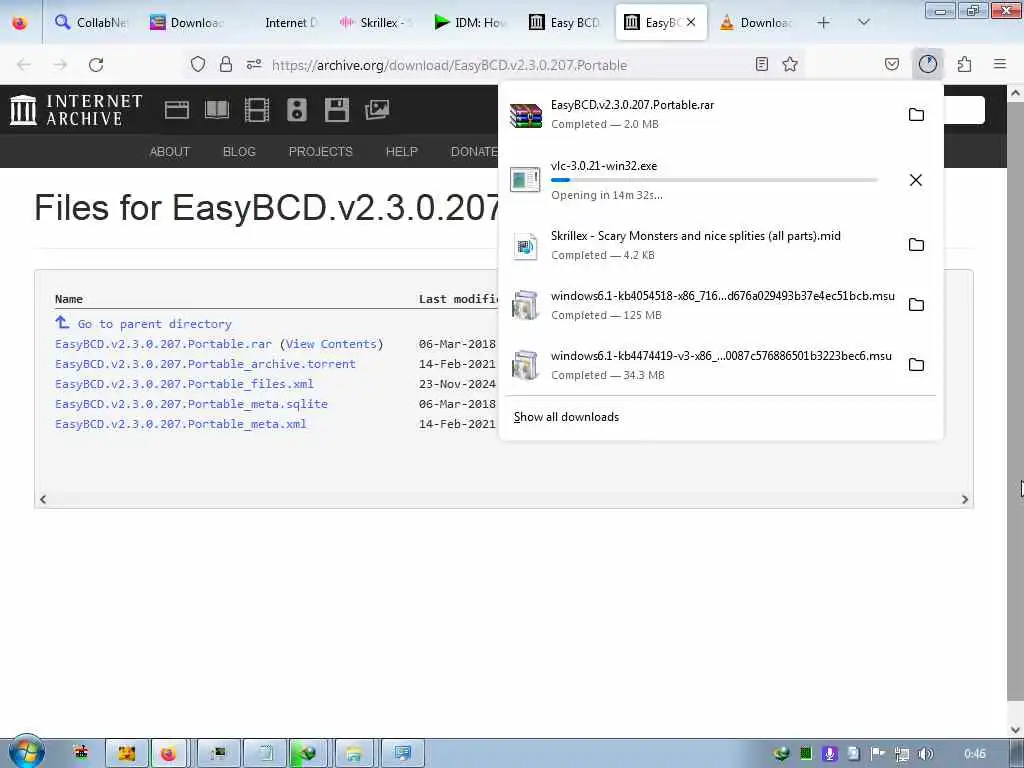Open the Software floppy disk icon
Viewport: 1024px width, 768px height.
(x=337, y=110)
